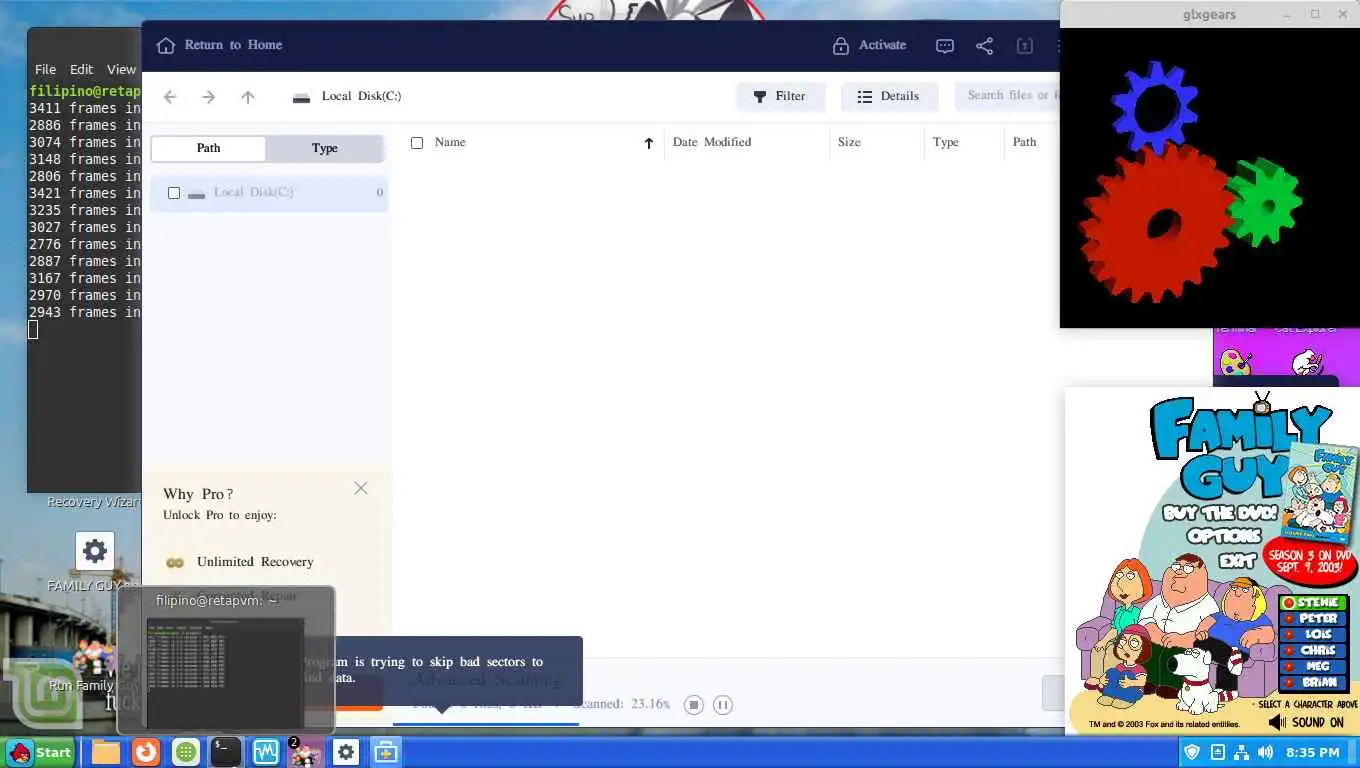
Task: Select Local Disk(C:) row in sidebar
Action: [269, 192]
